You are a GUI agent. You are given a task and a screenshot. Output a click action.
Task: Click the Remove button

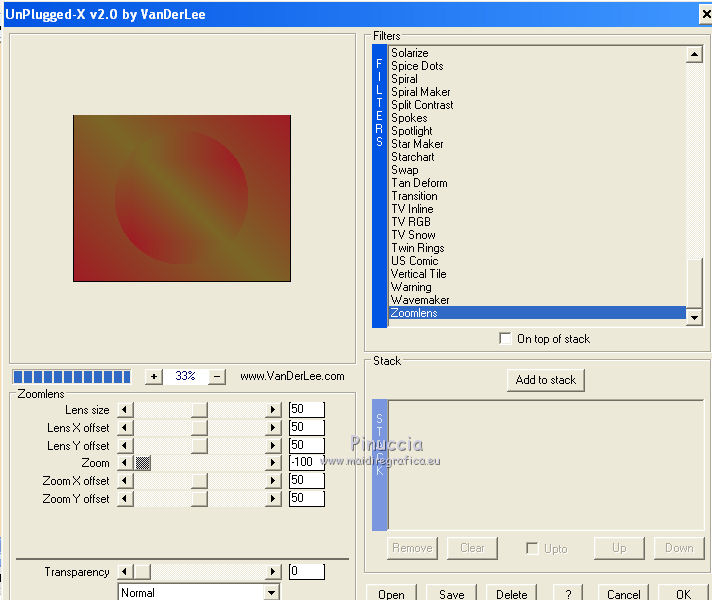(x=412, y=548)
